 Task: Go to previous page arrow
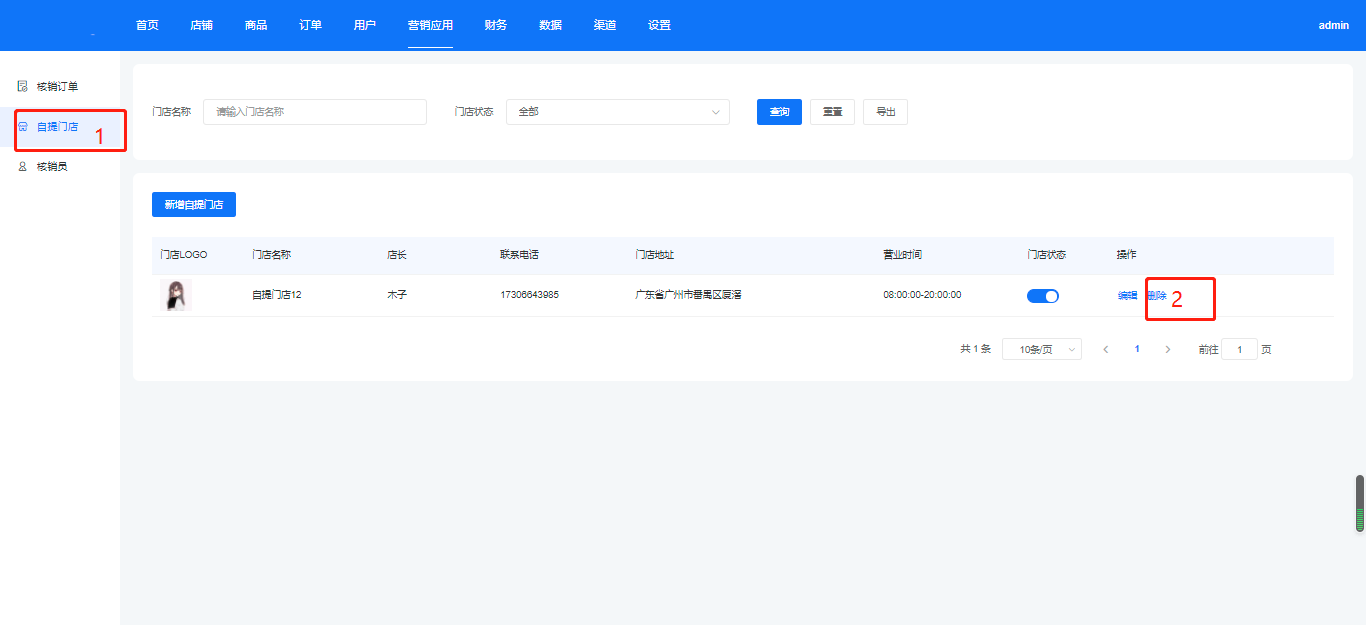[x=1105, y=350]
